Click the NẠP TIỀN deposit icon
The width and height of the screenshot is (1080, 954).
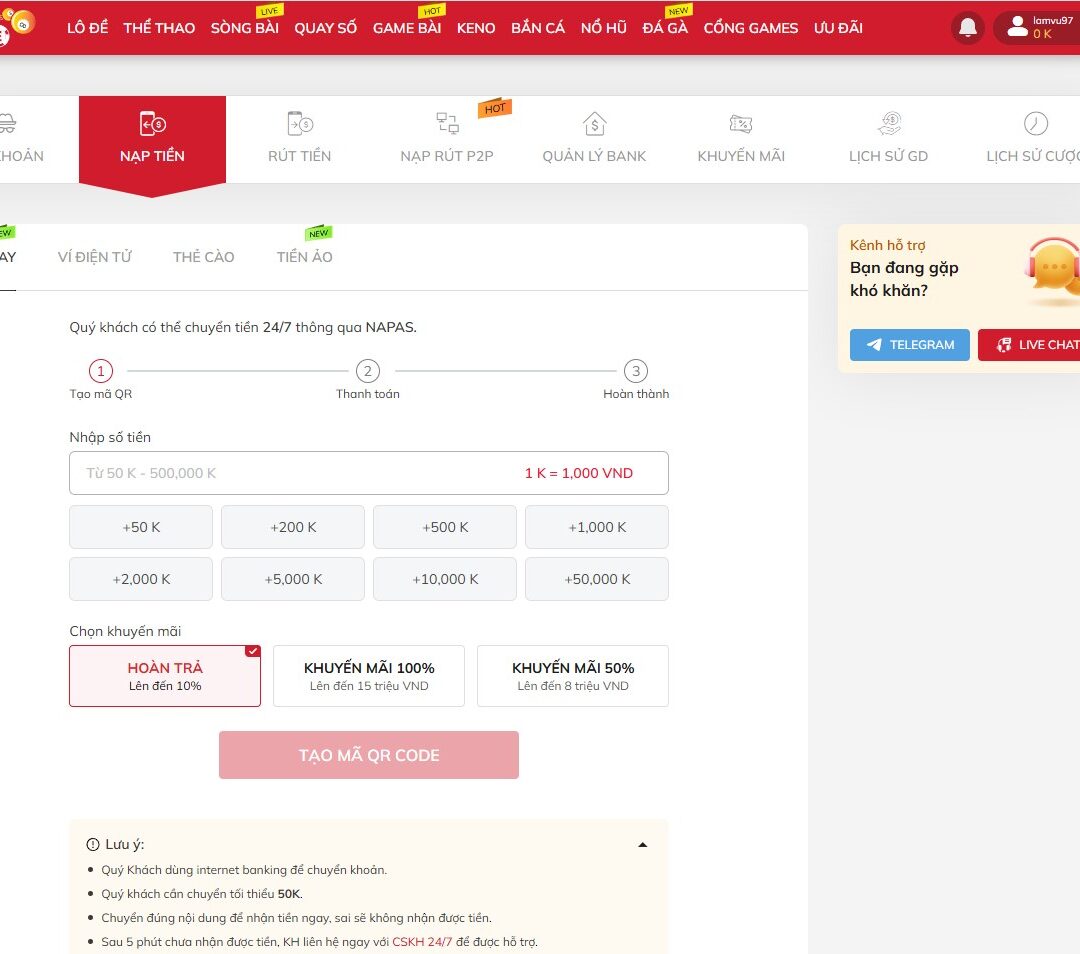click(152, 124)
